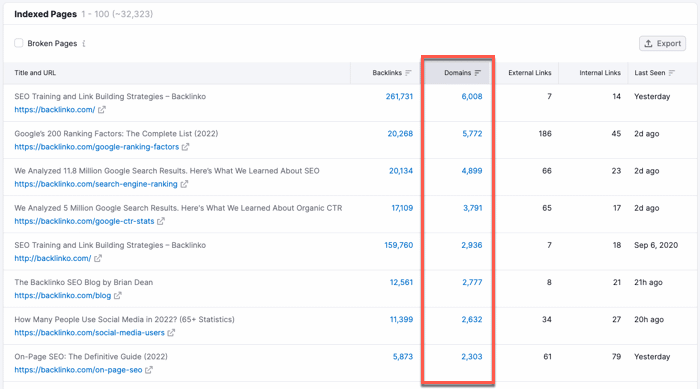Open external link icon beside google-ctr-stats URL
700x389 pixels.
click(161, 221)
